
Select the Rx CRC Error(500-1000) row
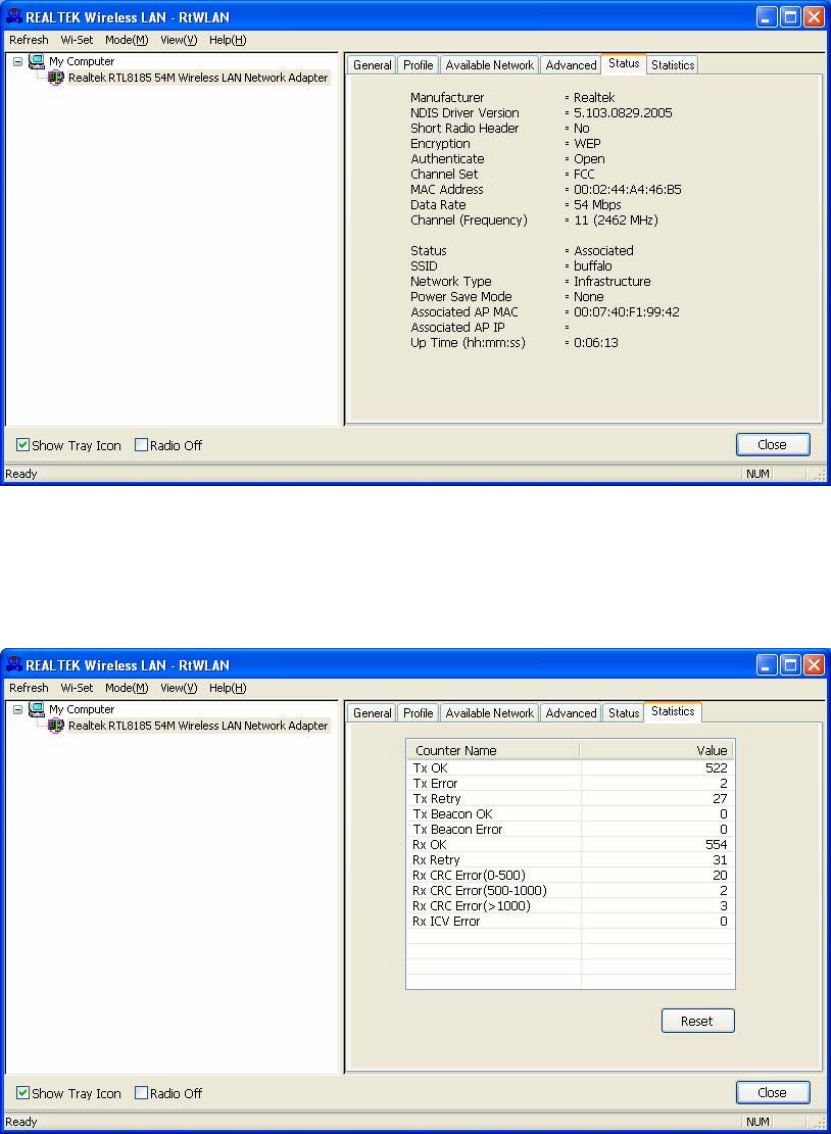570,890
